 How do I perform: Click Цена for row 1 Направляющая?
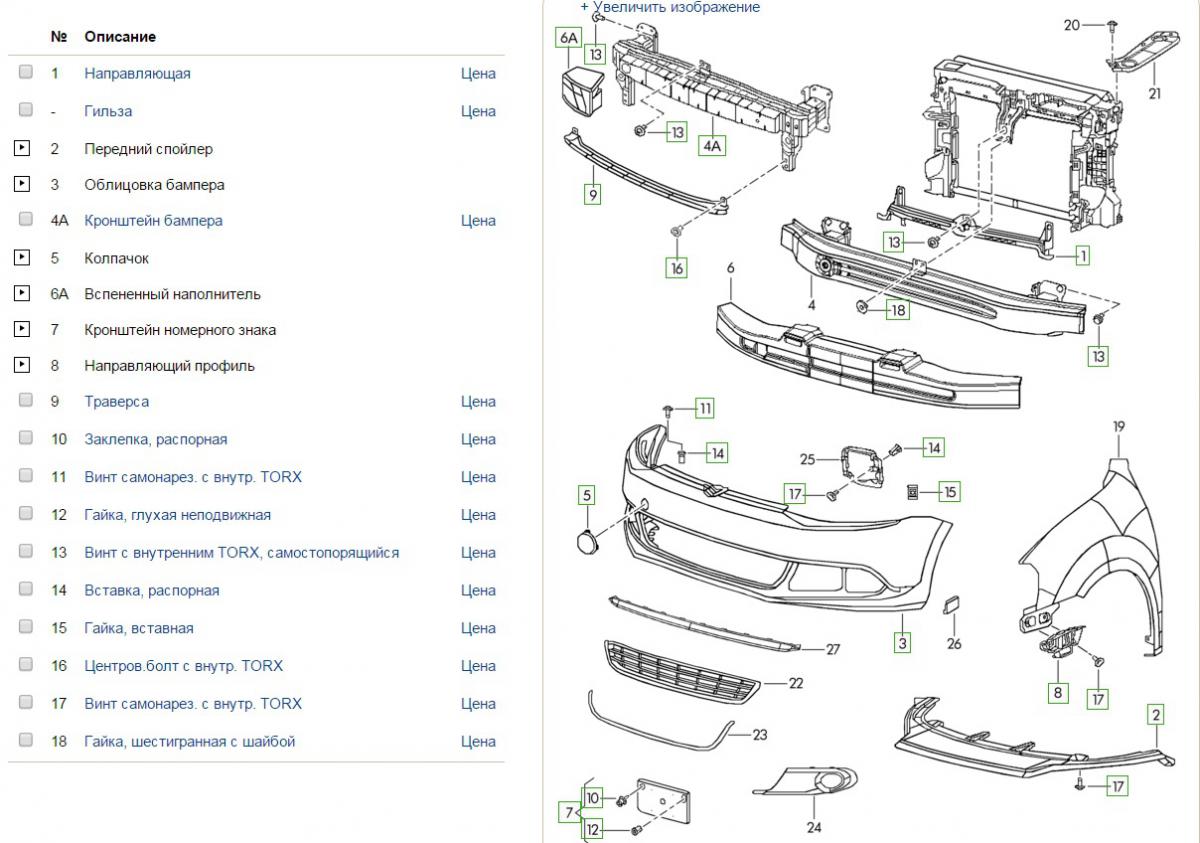(x=478, y=73)
